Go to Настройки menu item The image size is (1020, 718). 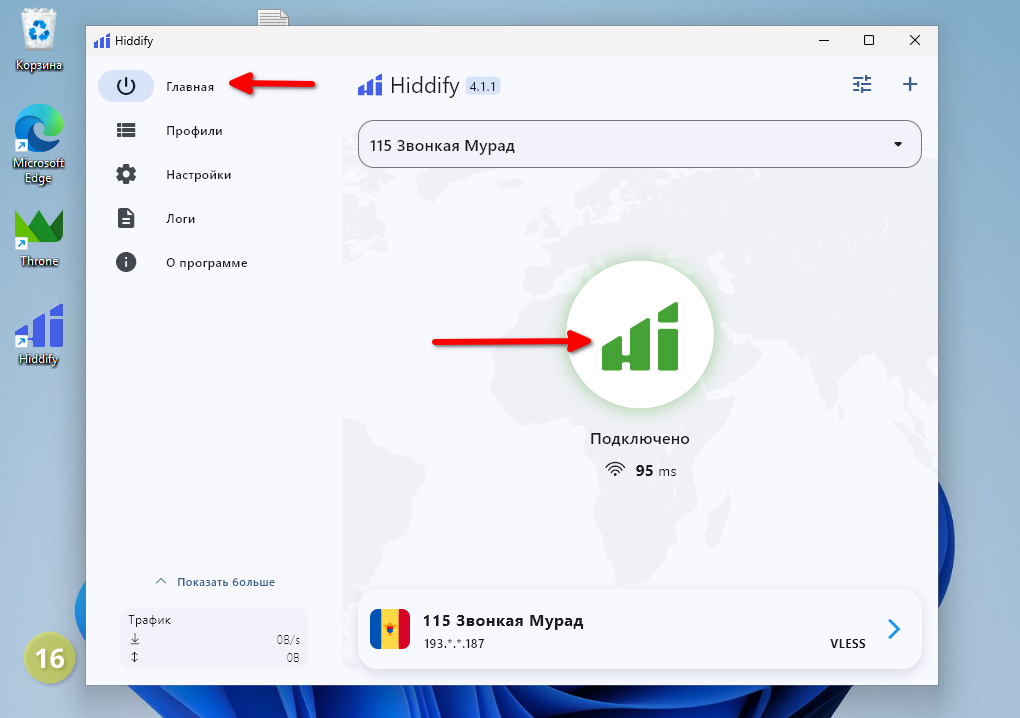(x=198, y=175)
